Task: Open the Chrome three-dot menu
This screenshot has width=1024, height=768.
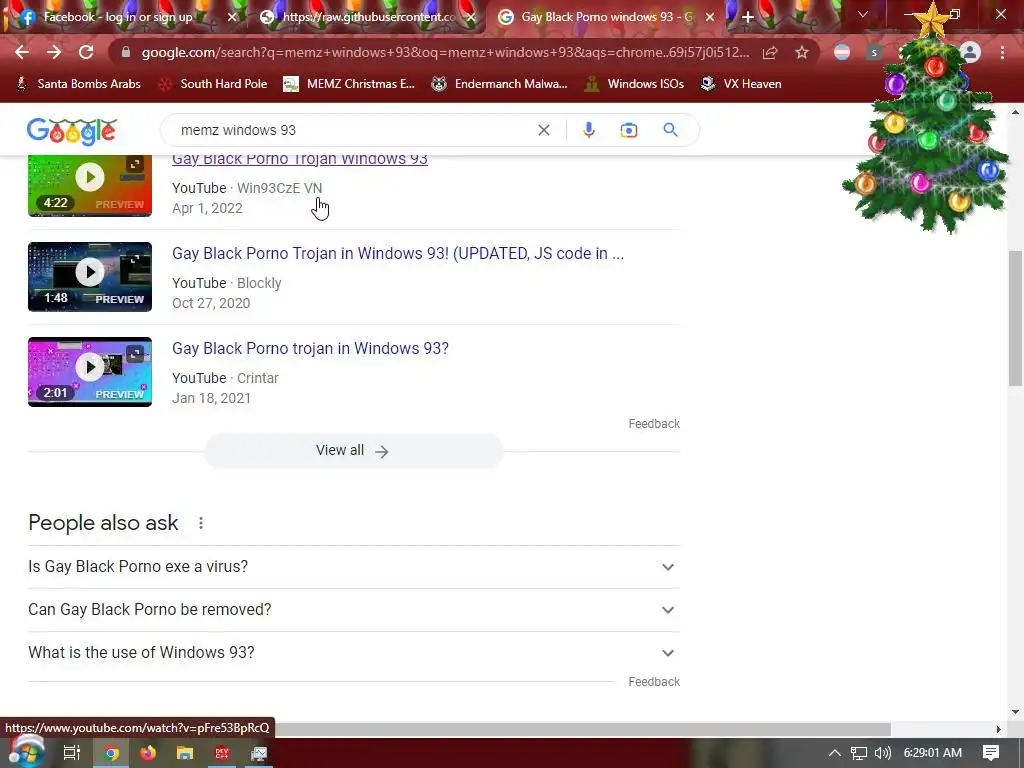Action: click(x=1002, y=52)
